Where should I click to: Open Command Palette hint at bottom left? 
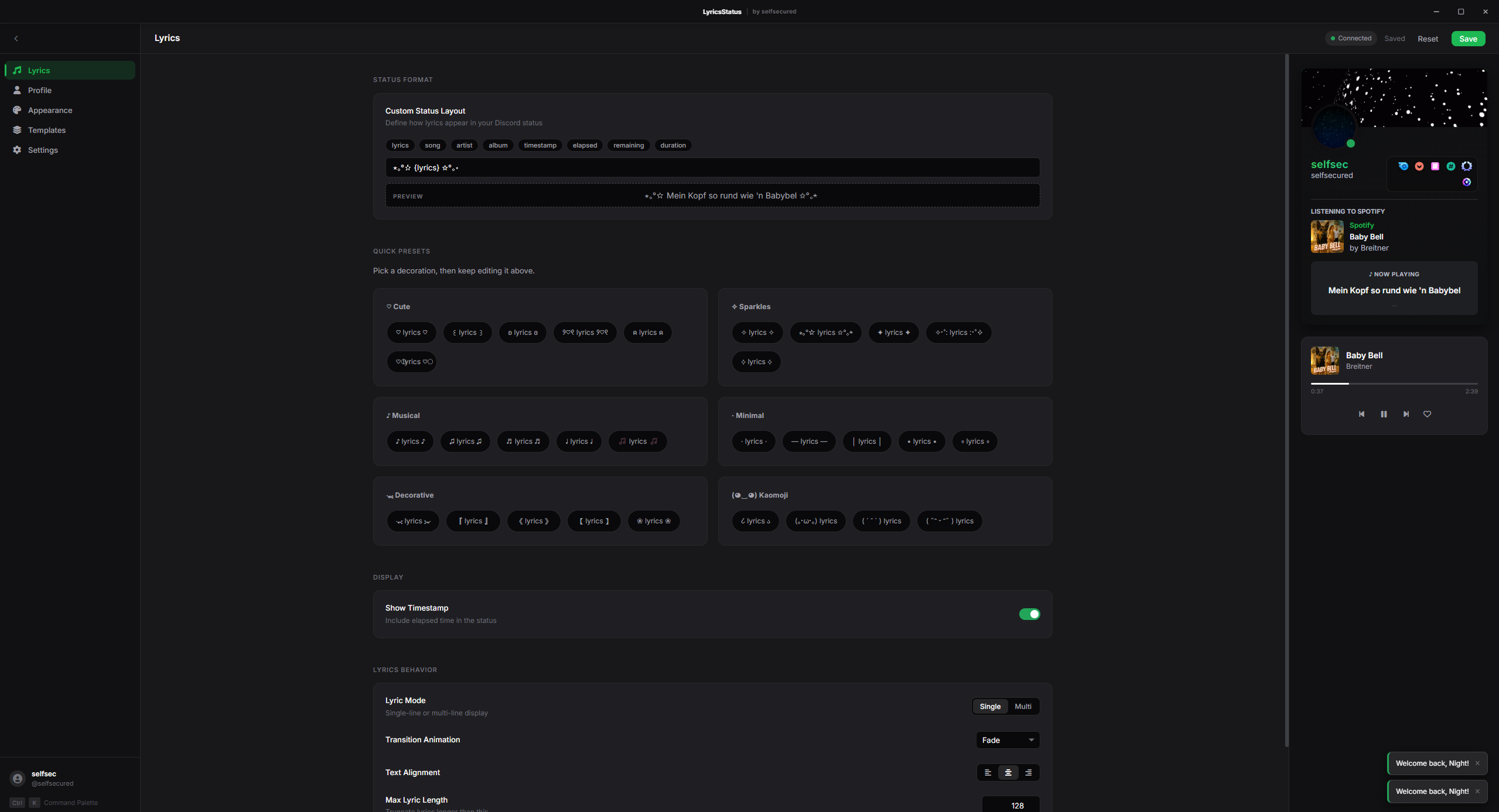[x=54, y=803]
